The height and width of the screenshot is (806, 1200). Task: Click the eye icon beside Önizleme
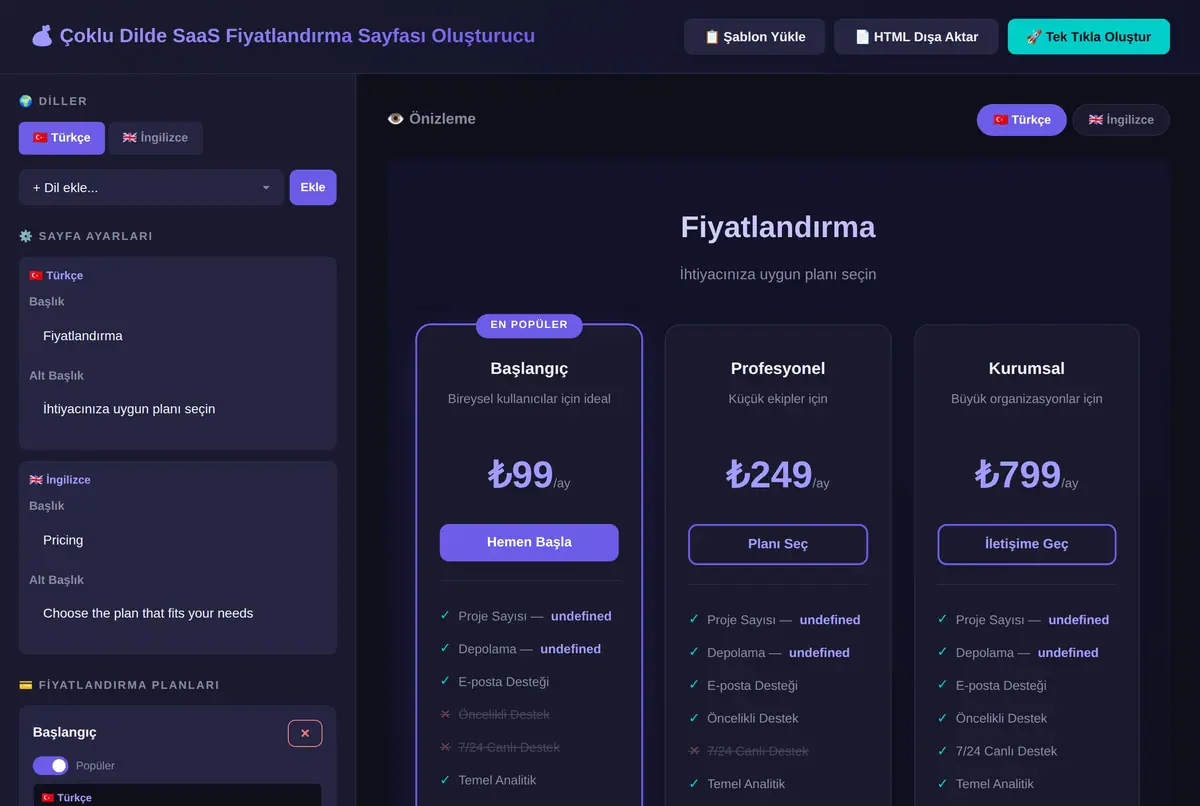coord(396,119)
